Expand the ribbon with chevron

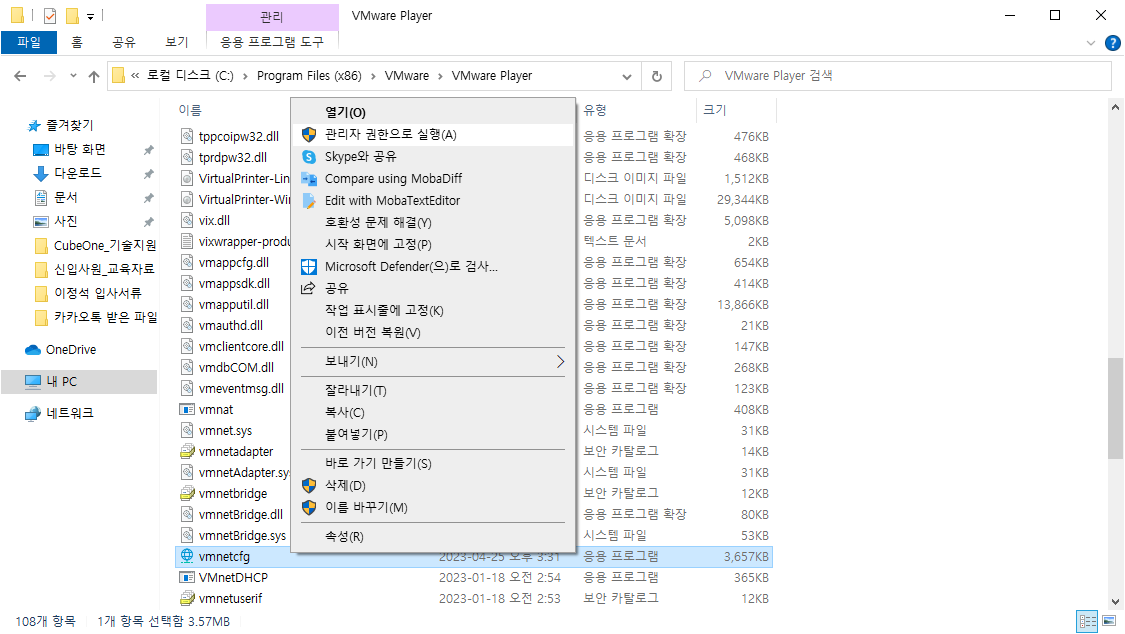point(1091,43)
